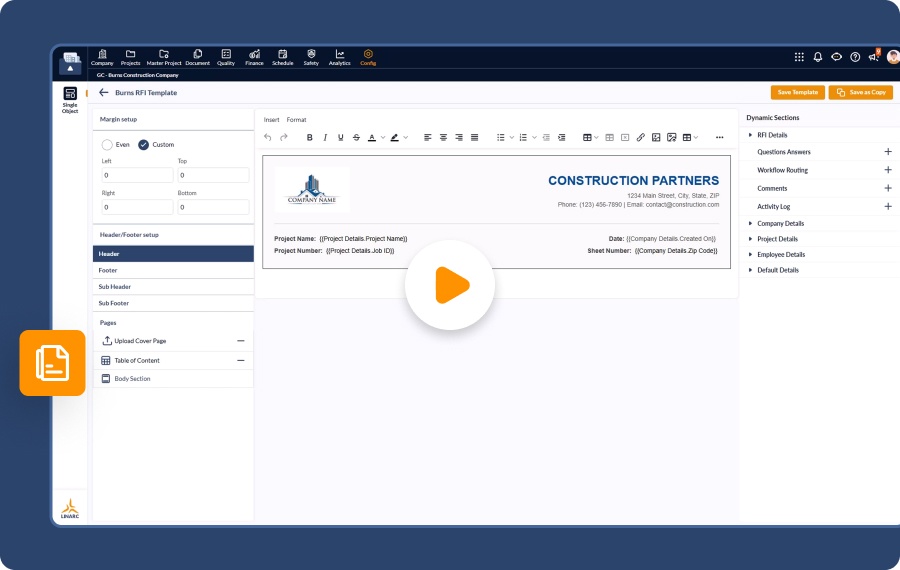This screenshot has height=570, width=900.
Task: Toggle bold formatting
Action: tap(309, 137)
